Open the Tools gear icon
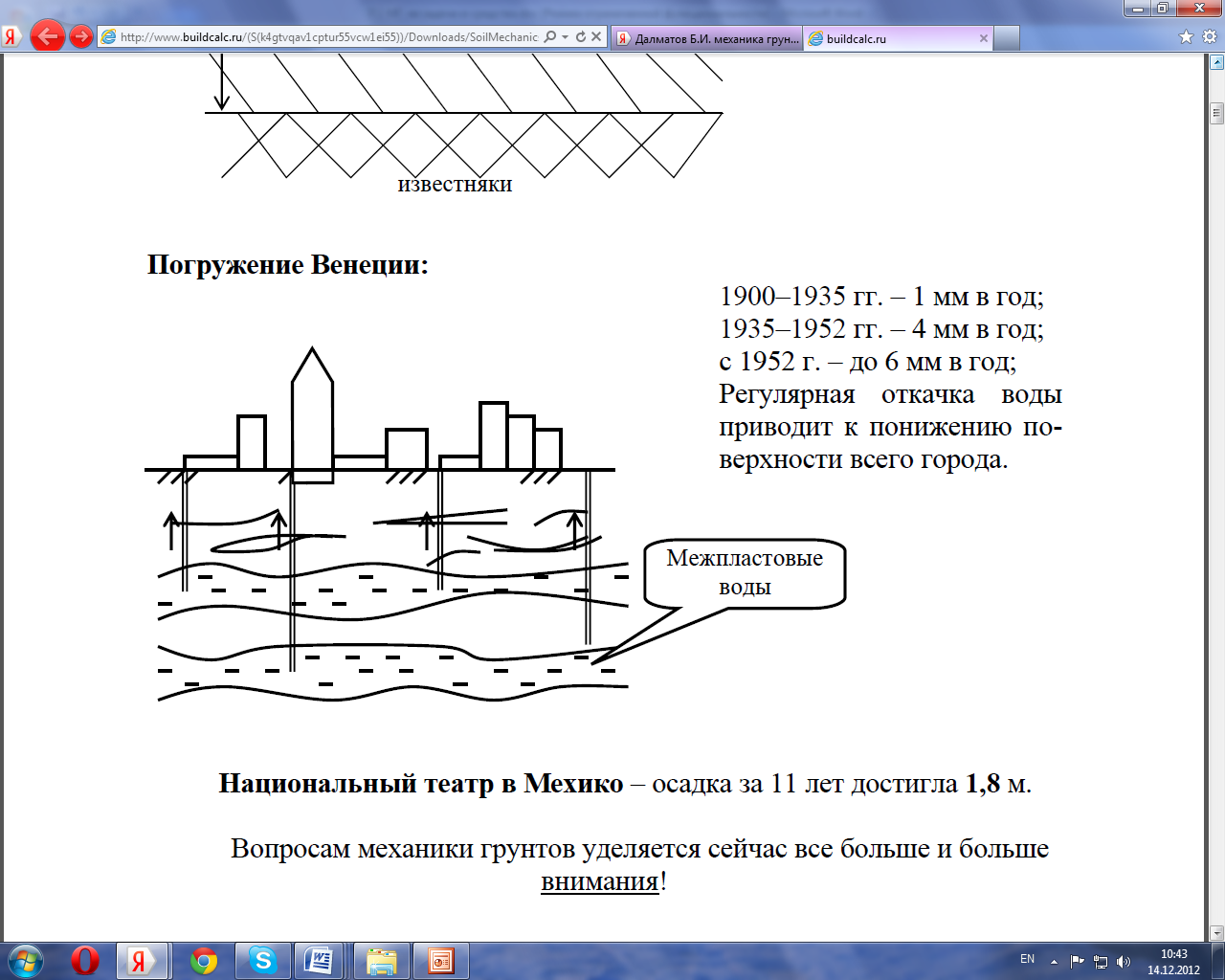The height and width of the screenshot is (980, 1225). 1209,37
